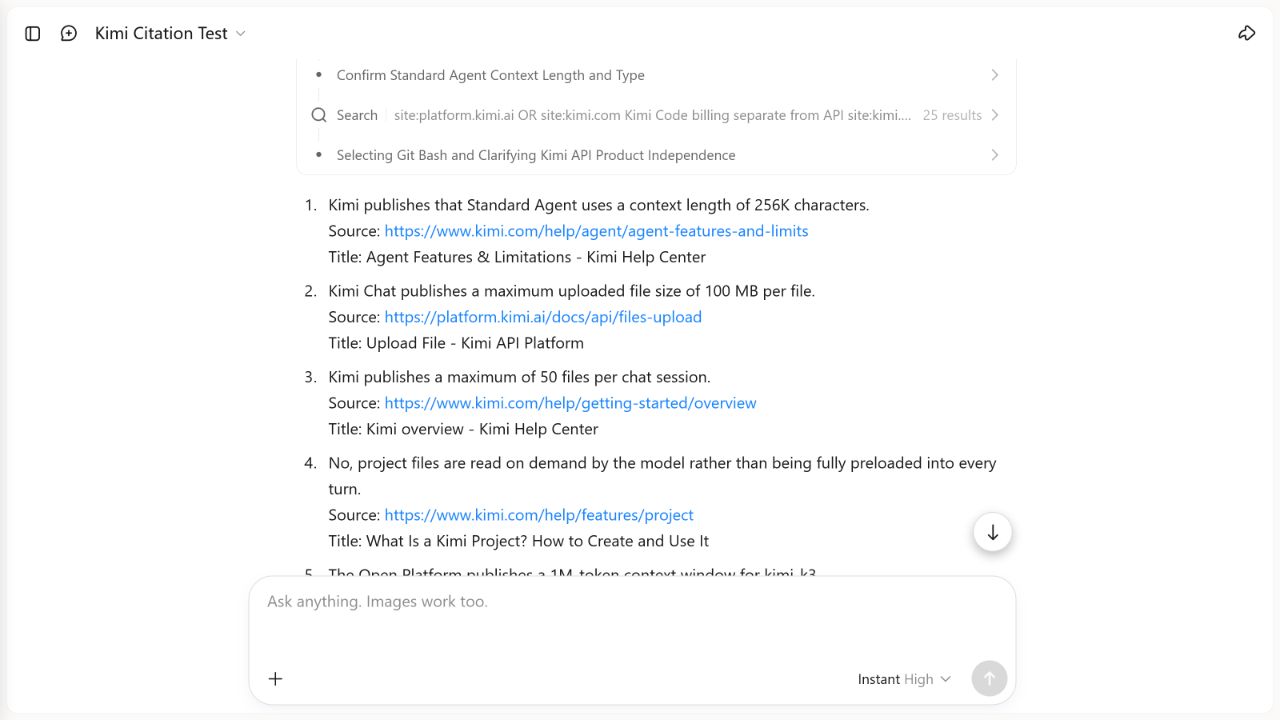Click sentence about 100 MB per file
The width and height of the screenshot is (1280, 720).
pyautogui.click(x=572, y=291)
